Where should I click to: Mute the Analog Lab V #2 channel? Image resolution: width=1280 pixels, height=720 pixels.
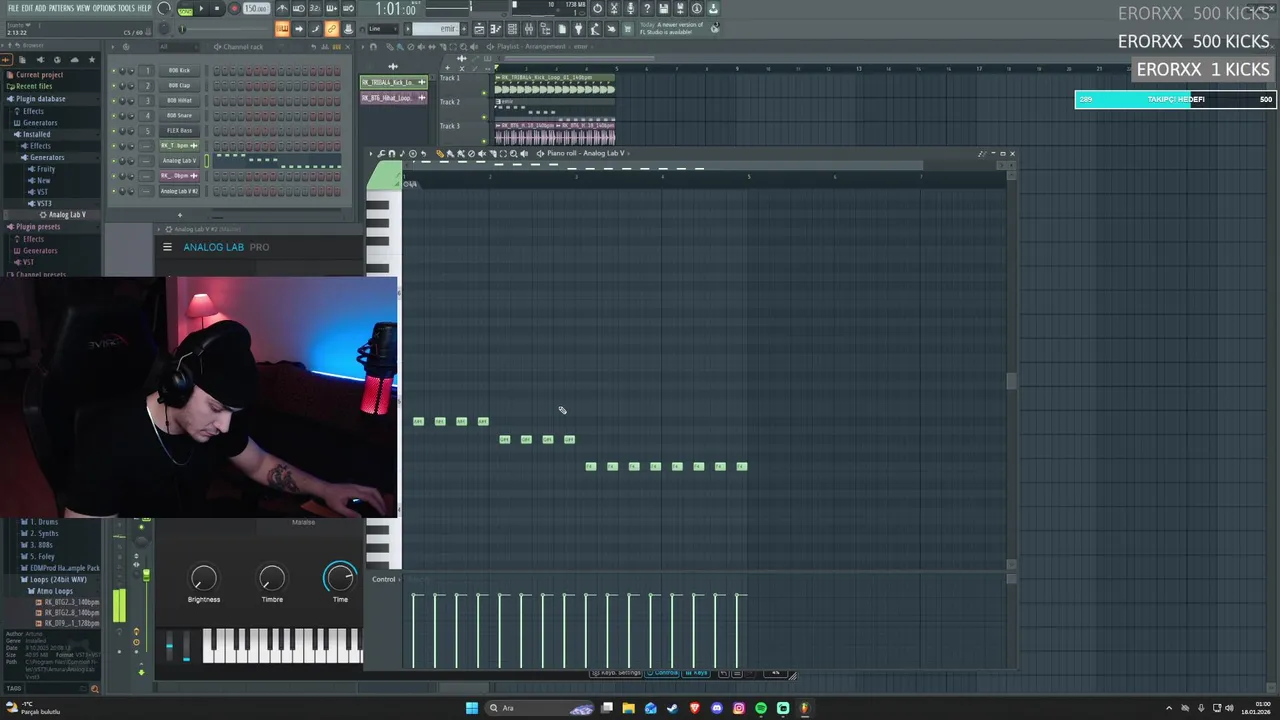pos(114,190)
